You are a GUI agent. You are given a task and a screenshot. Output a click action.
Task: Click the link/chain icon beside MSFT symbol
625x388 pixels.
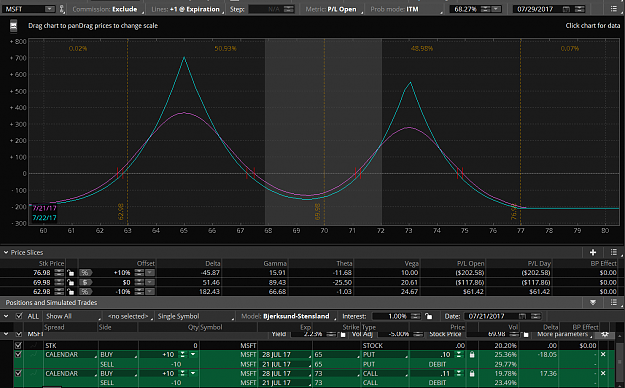pos(62,9)
